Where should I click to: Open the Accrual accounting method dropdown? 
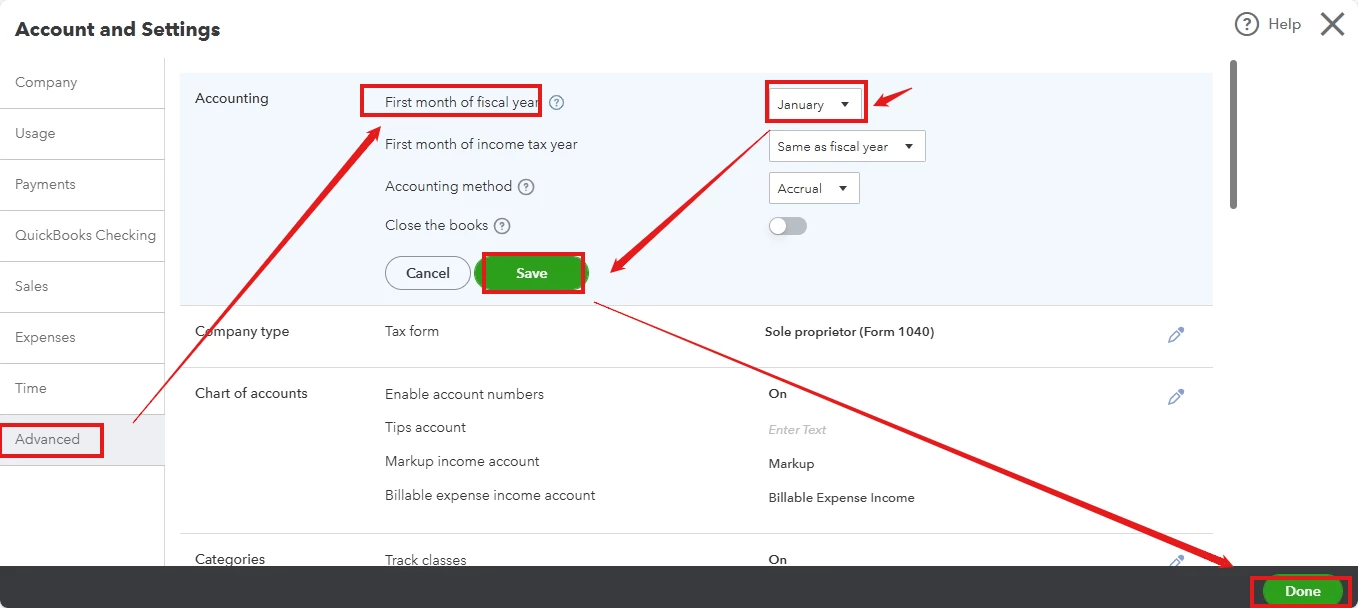pyautogui.click(x=814, y=188)
